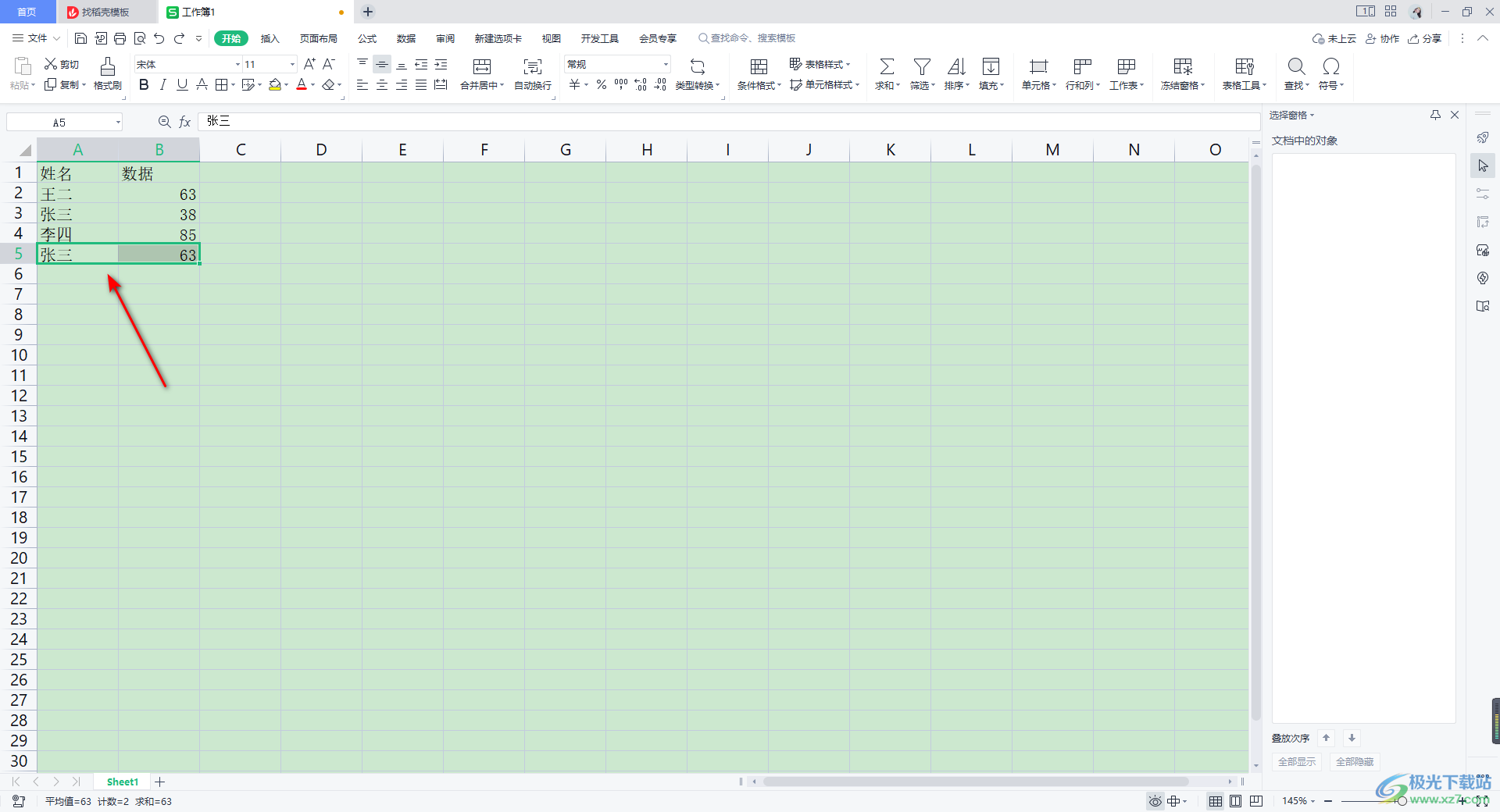The height and width of the screenshot is (812, 1500).
Task: Click the Print icon
Action: click(x=120, y=38)
